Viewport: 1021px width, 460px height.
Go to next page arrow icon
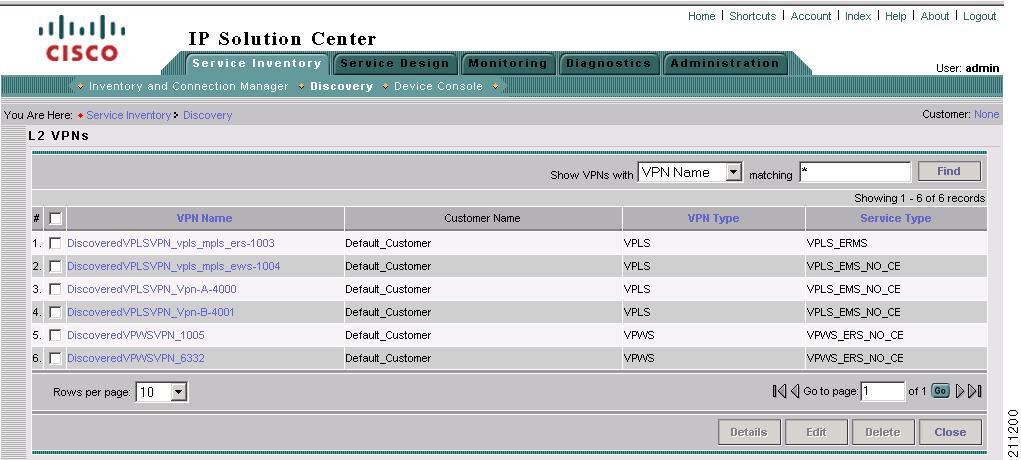960,391
